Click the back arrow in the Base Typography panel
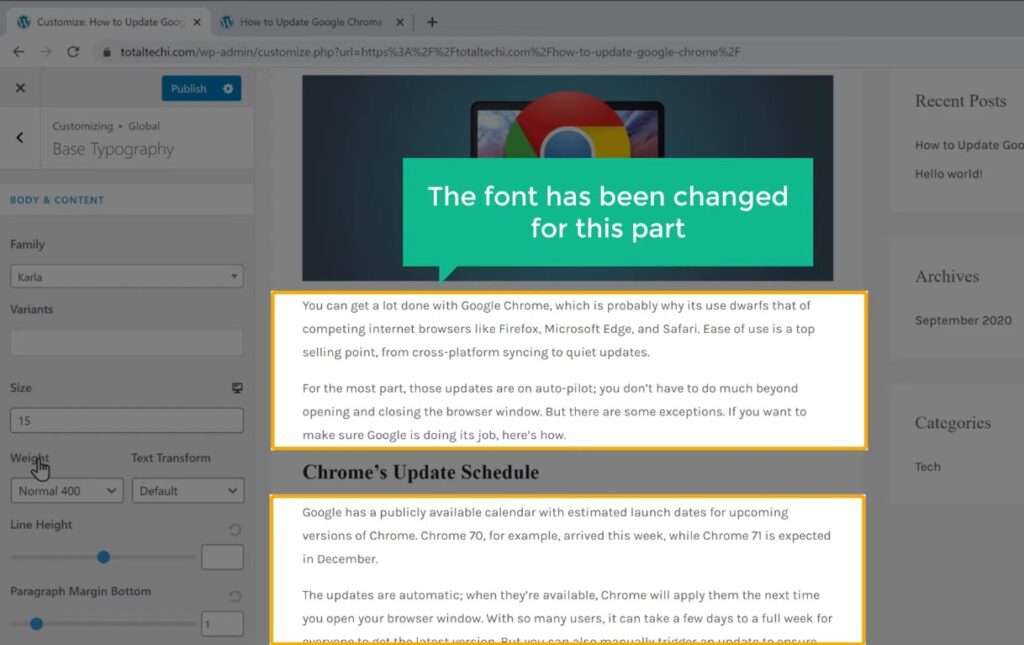The width and height of the screenshot is (1024, 645). (20, 137)
